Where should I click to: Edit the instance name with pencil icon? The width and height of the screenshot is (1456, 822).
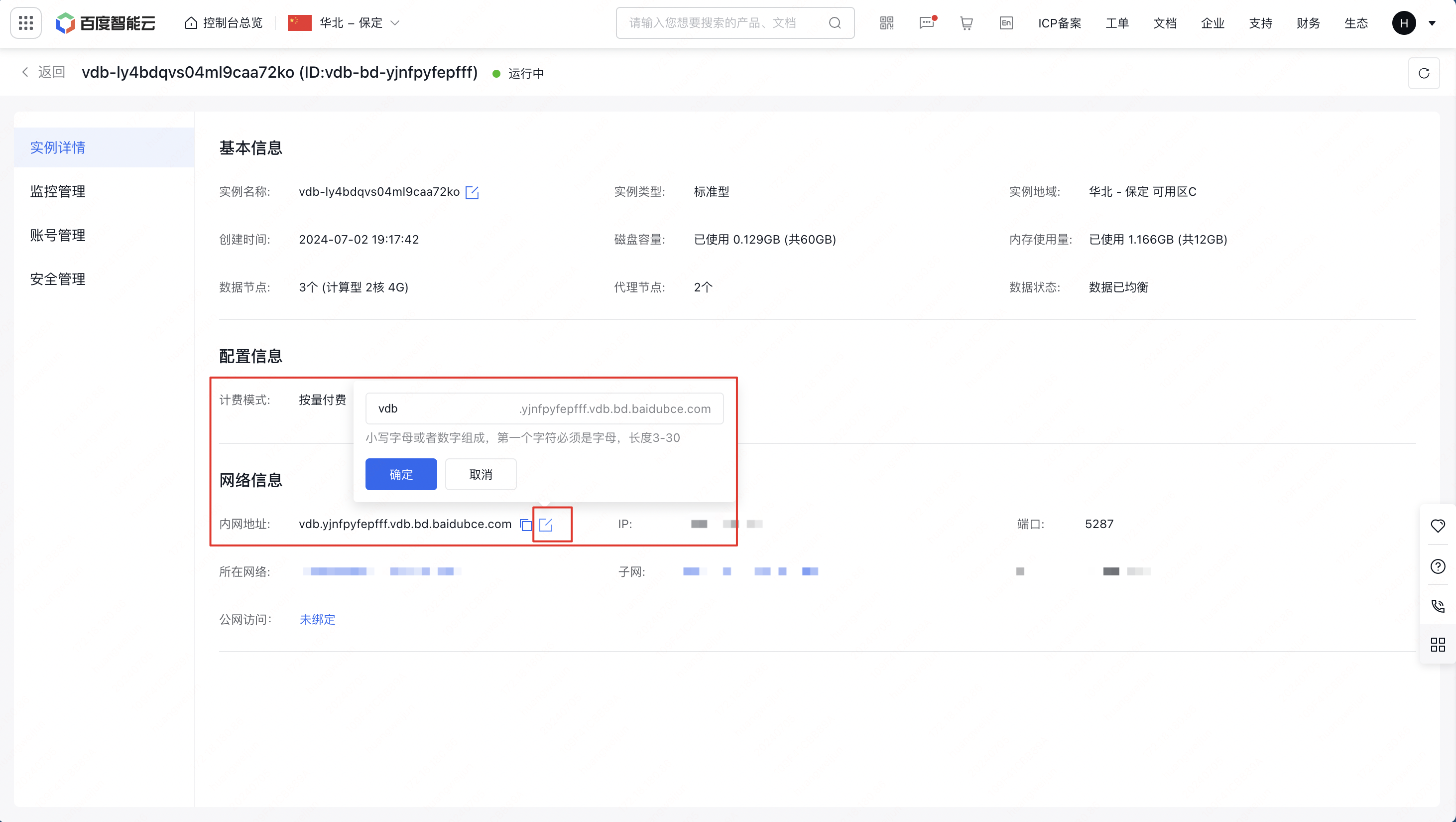point(472,192)
